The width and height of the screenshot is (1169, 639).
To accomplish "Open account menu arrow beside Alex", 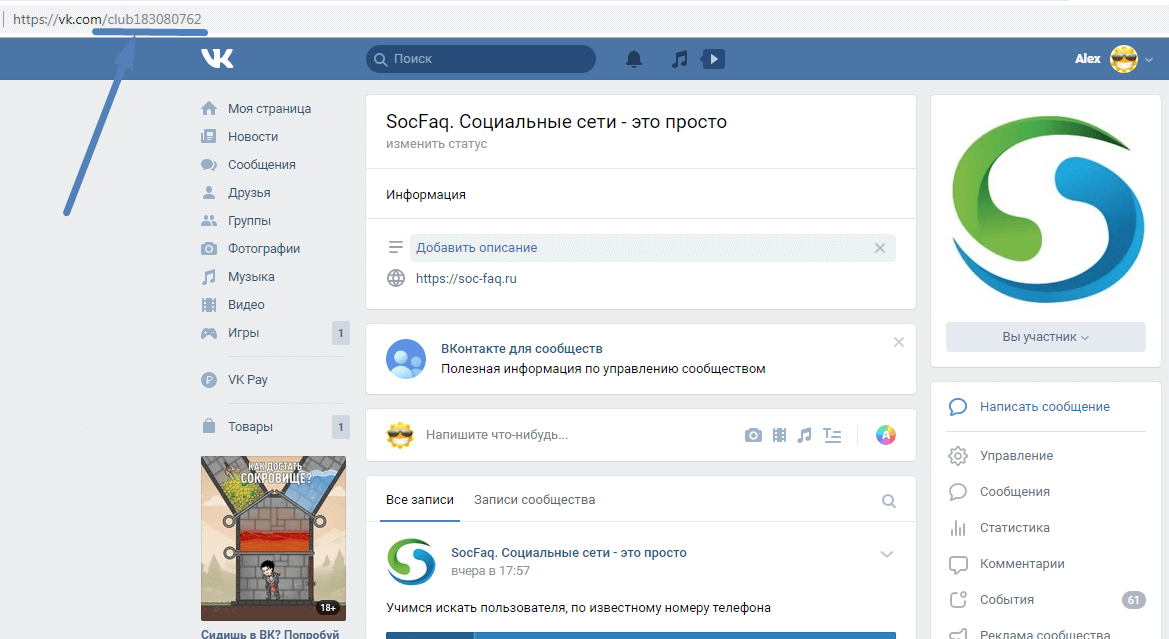I will (x=1149, y=60).
